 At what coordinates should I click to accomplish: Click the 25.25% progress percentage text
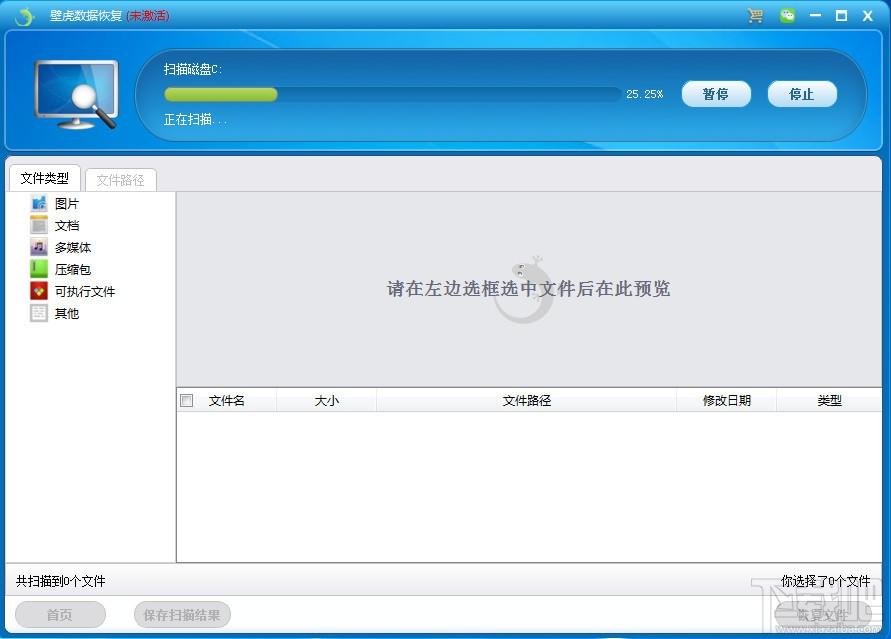point(644,94)
